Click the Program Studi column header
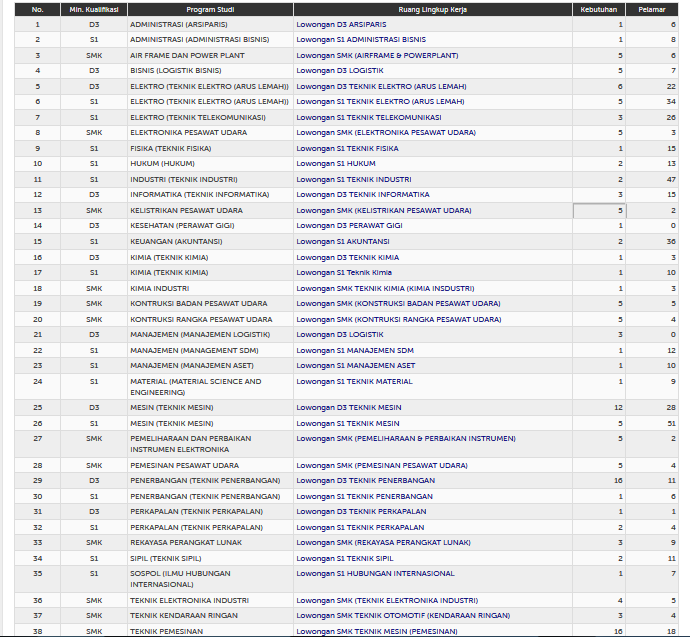The width and height of the screenshot is (690, 637). point(210,9)
